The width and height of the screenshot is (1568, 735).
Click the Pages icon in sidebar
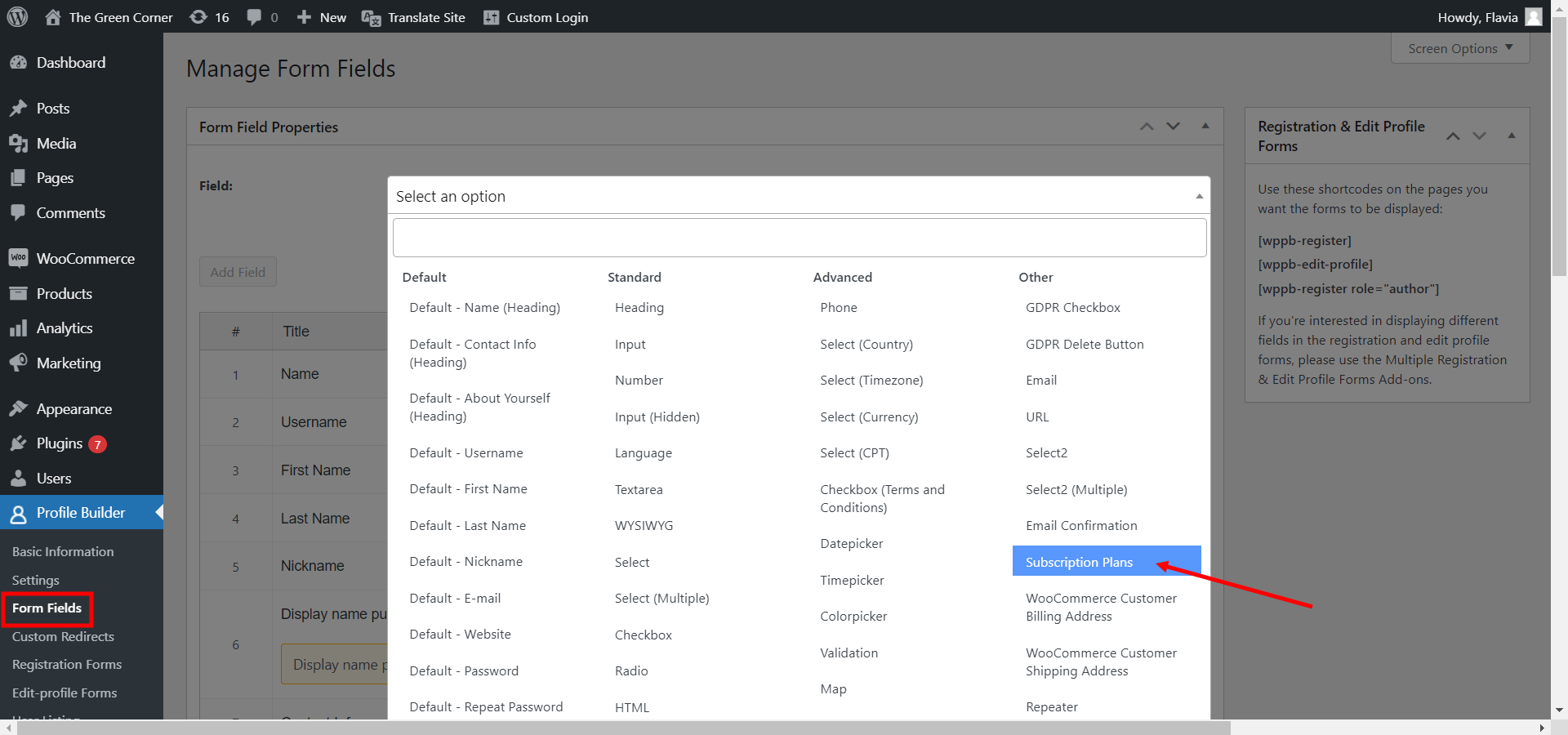point(18,178)
